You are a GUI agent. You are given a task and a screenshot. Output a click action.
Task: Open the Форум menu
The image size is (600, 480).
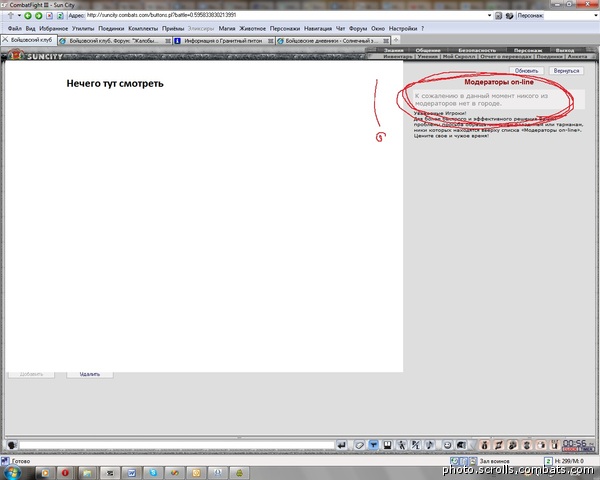358,28
